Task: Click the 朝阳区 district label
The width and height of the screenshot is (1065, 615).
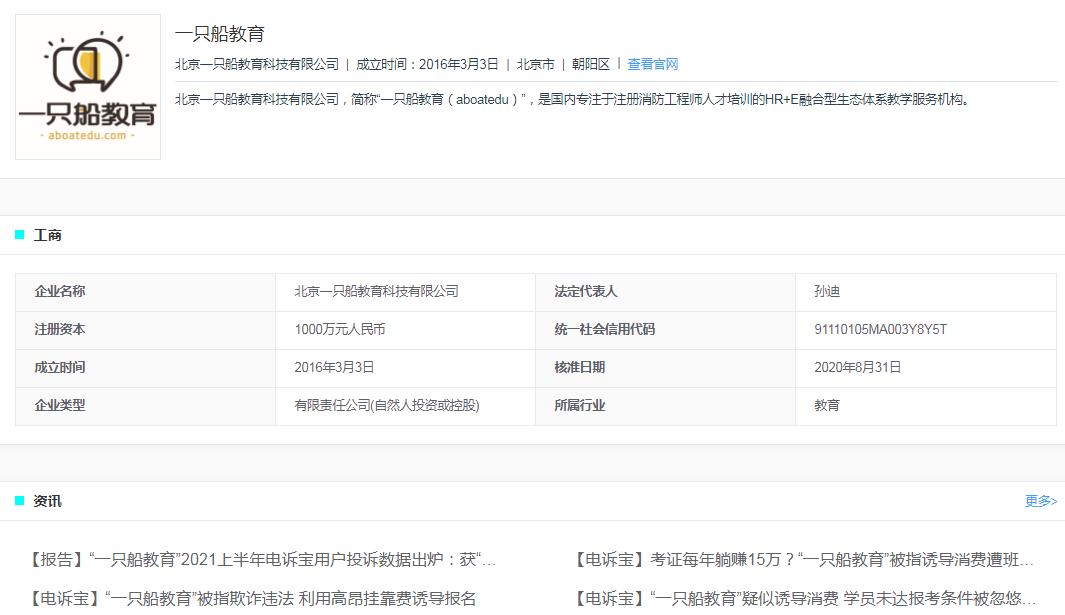Action: 591,63
